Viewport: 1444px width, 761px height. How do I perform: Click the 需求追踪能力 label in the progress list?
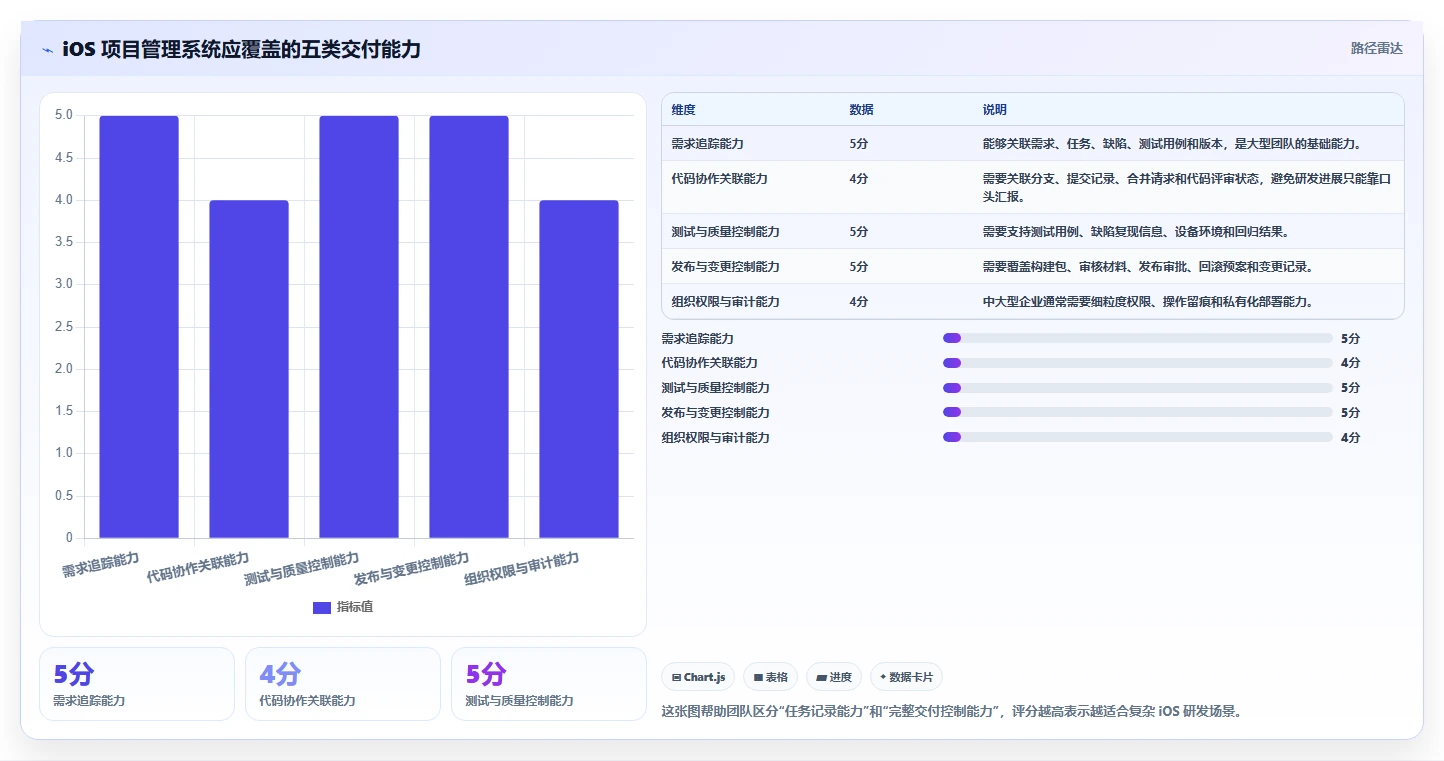coord(698,339)
